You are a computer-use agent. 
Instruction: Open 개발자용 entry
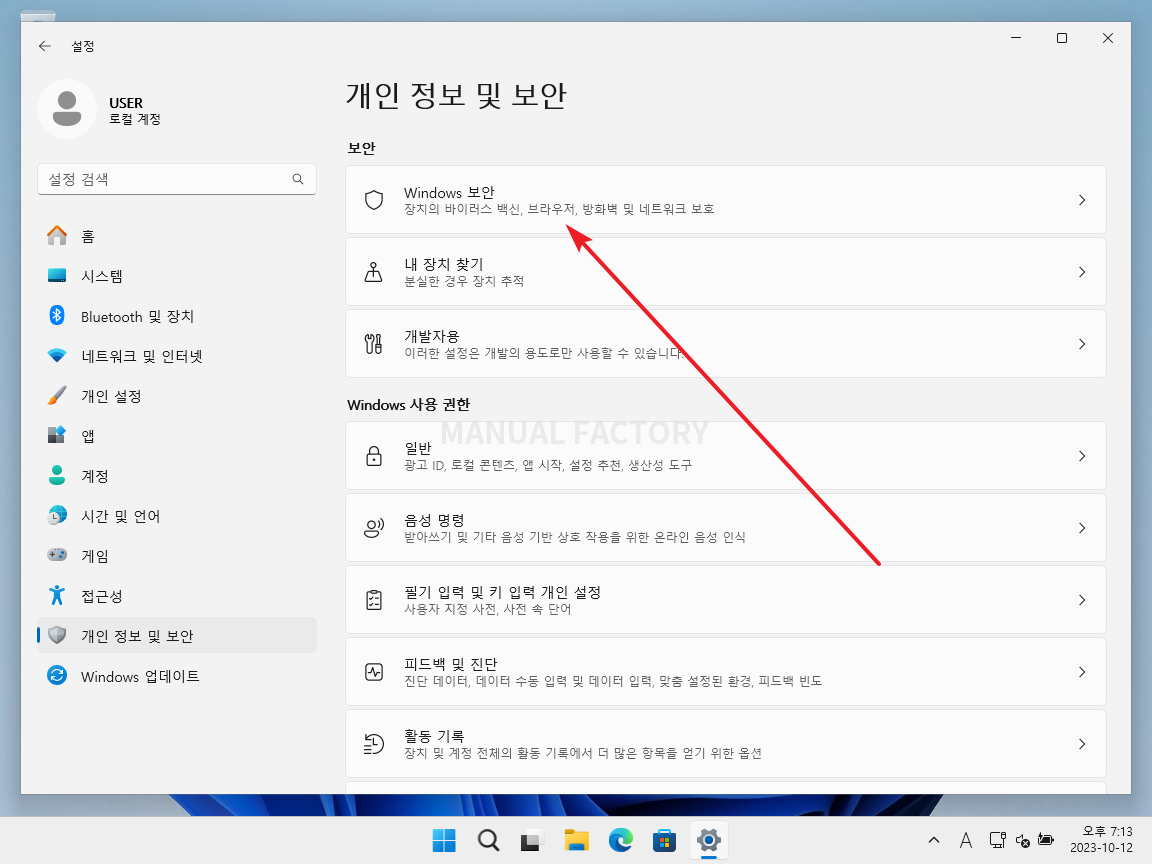click(726, 344)
